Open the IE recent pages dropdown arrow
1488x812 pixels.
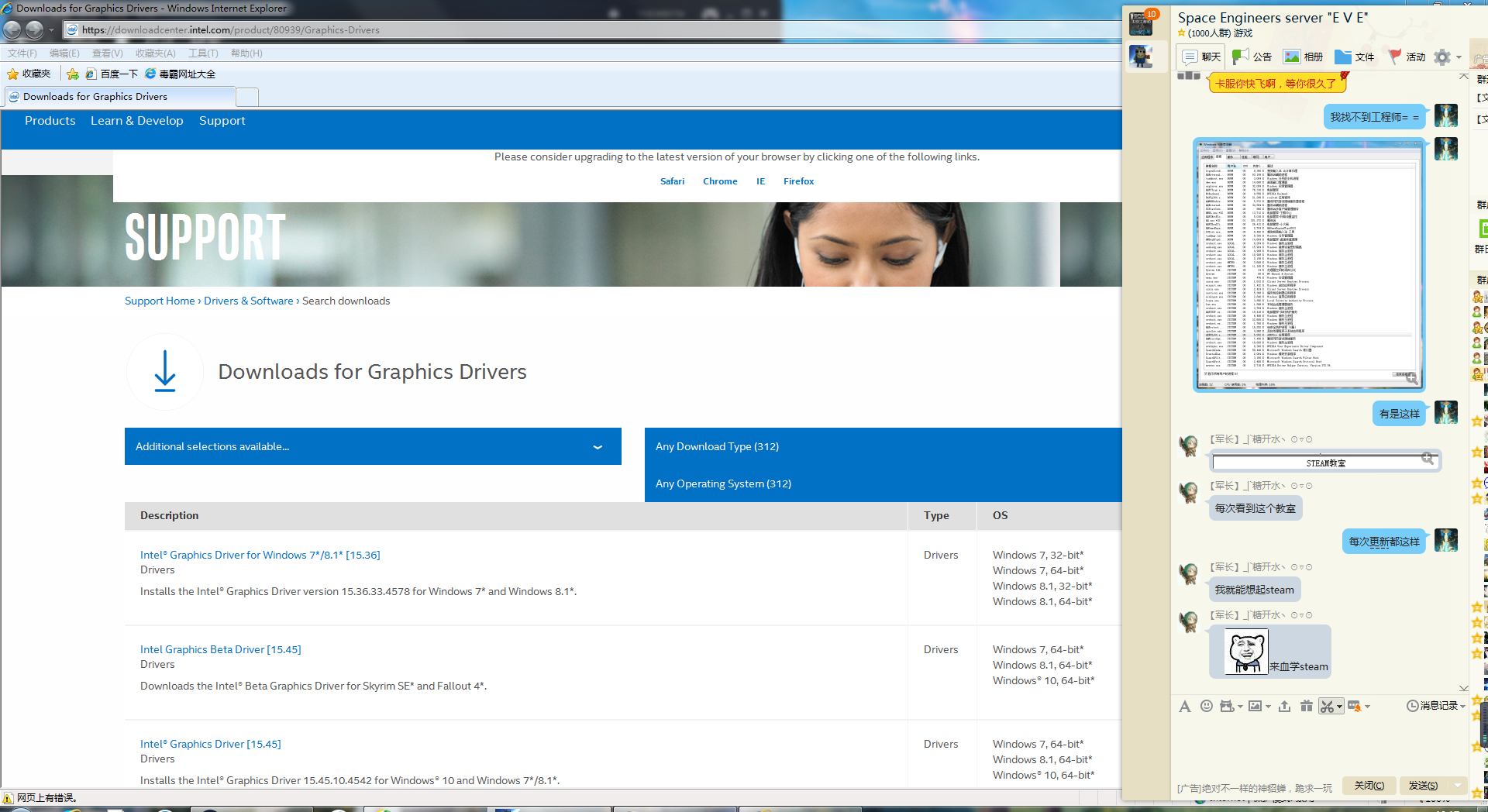(51, 30)
